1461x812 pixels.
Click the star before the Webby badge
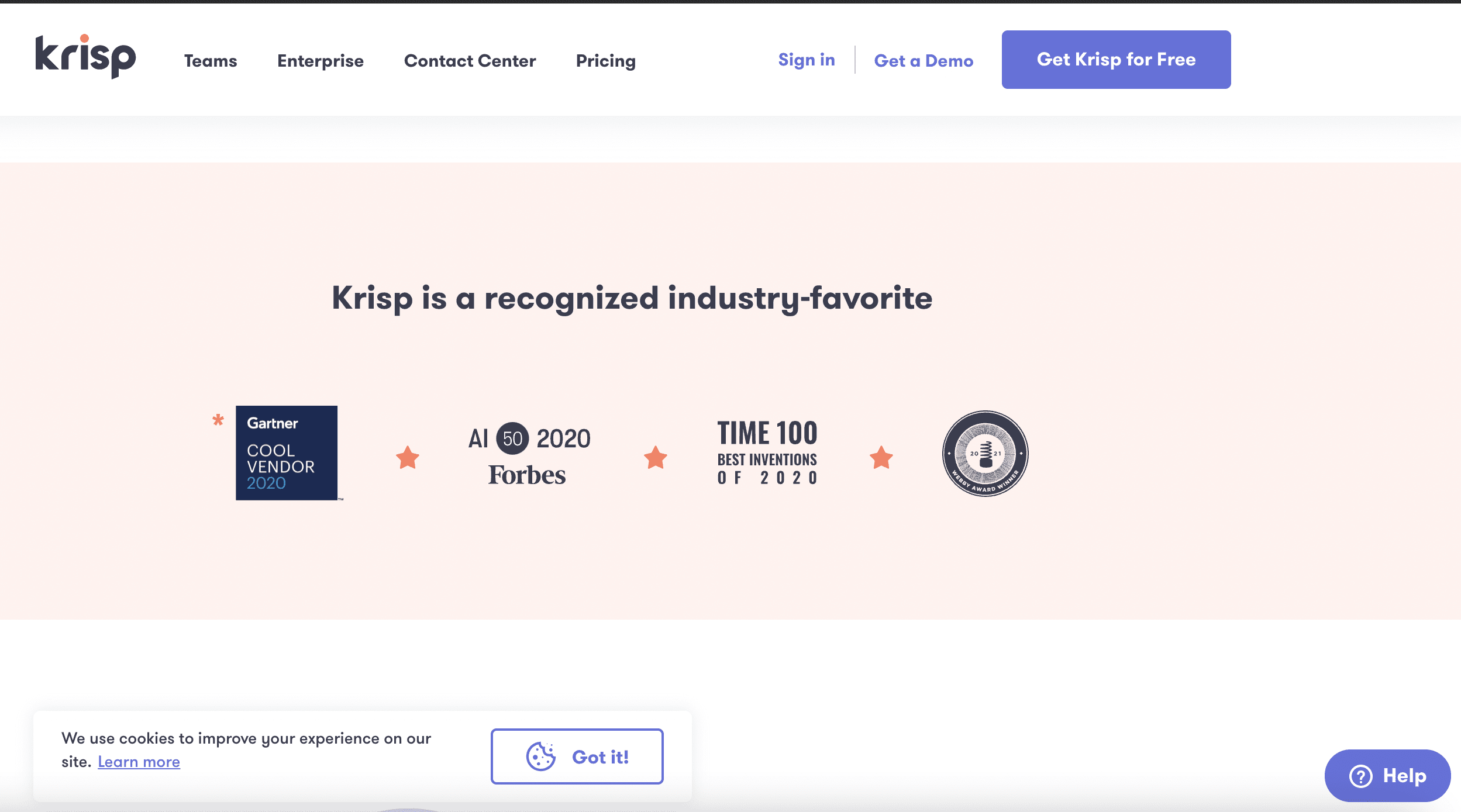click(x=881, y=458)
